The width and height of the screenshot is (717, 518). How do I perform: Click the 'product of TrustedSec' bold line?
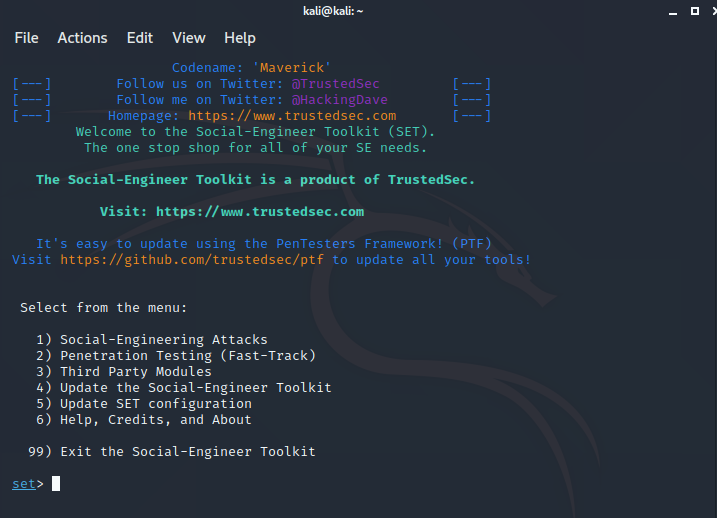(256, 180)
